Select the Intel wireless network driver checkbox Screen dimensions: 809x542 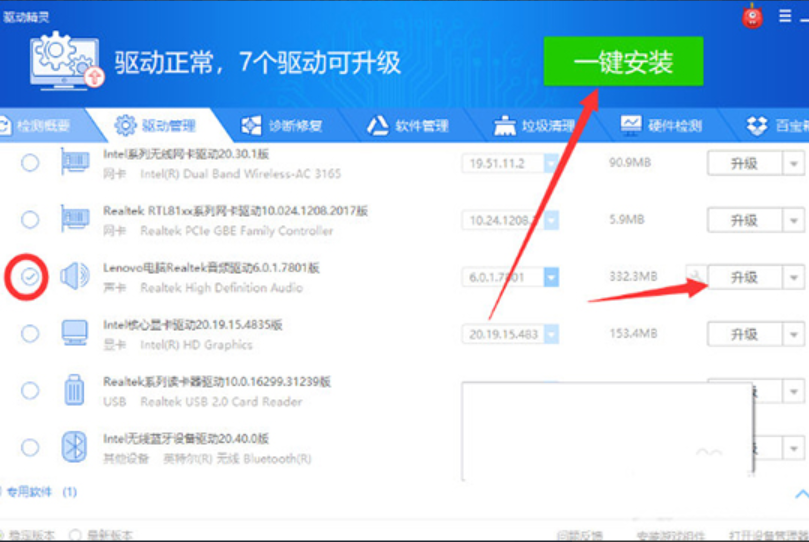[31, 162]
